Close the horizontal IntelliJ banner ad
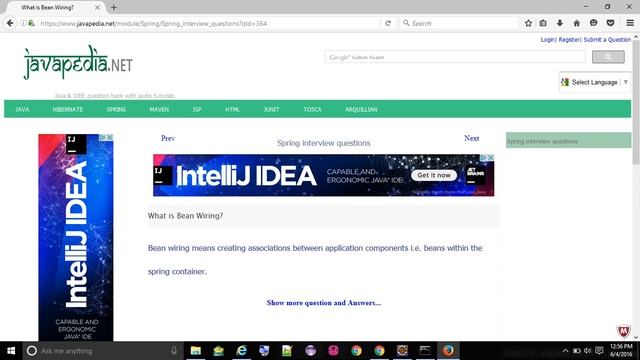This screenshot has width=640, height=360. (491, 158)
